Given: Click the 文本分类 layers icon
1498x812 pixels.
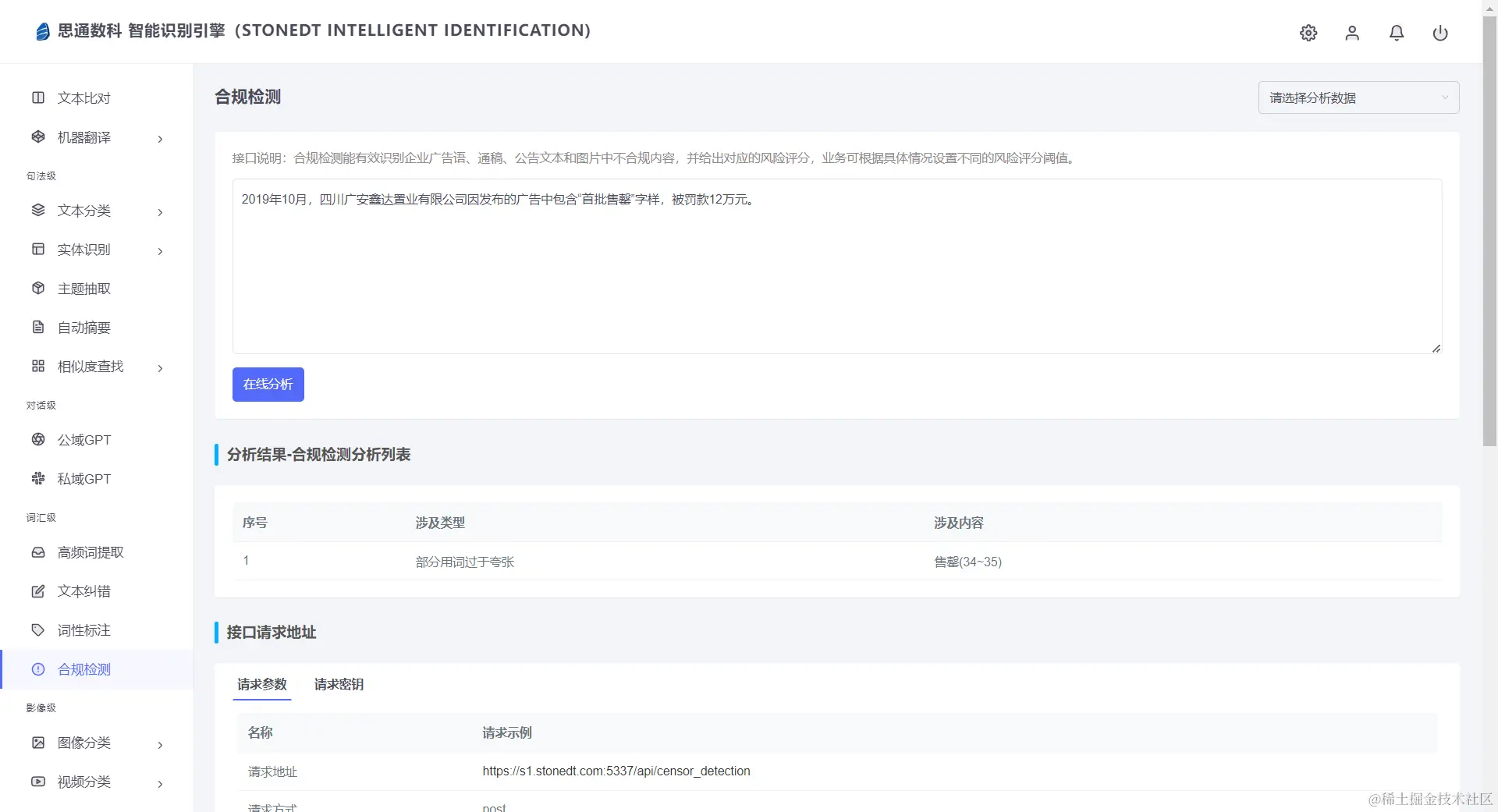Looking at the screenshot, I should (x=38, y=210).
